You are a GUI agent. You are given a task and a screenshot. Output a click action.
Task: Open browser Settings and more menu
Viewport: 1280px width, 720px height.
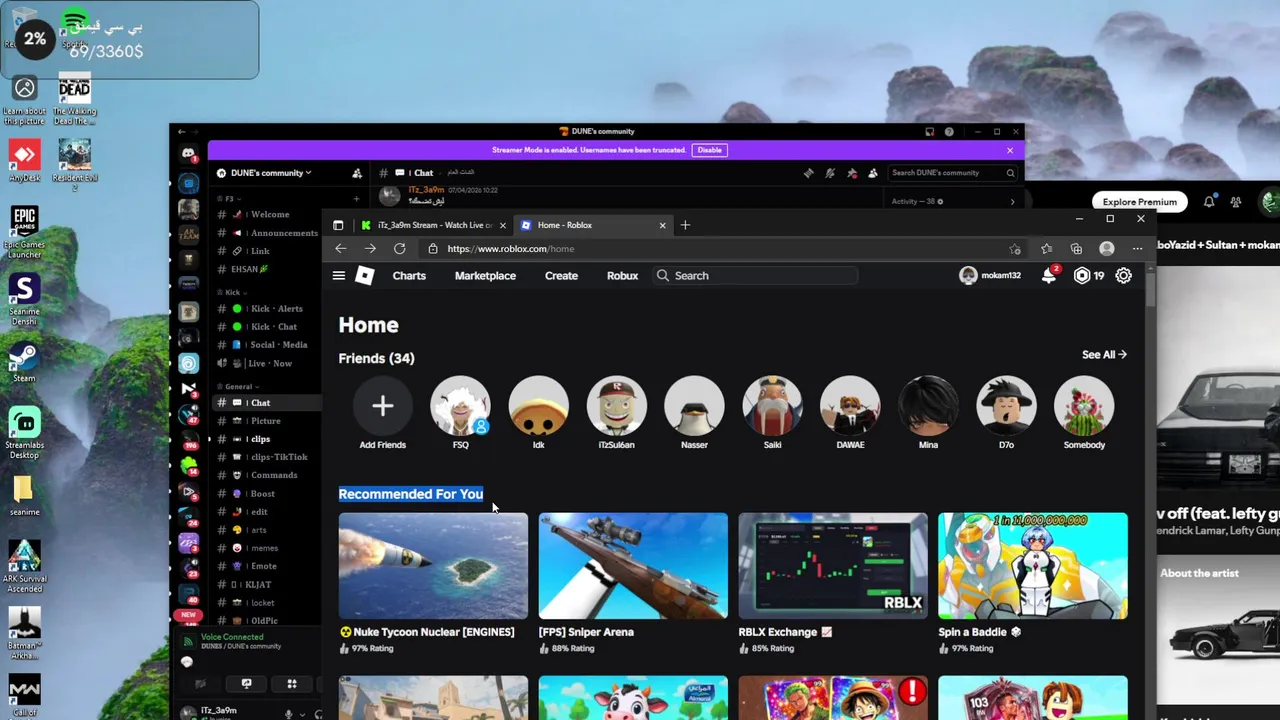[1137, 249]
